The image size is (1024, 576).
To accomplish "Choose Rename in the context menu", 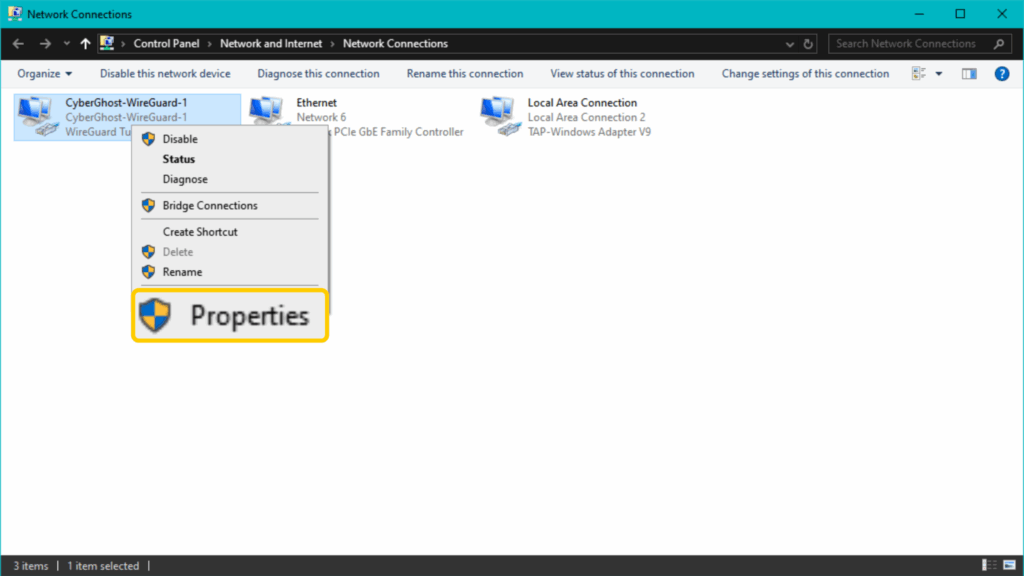I will point(230,272).
